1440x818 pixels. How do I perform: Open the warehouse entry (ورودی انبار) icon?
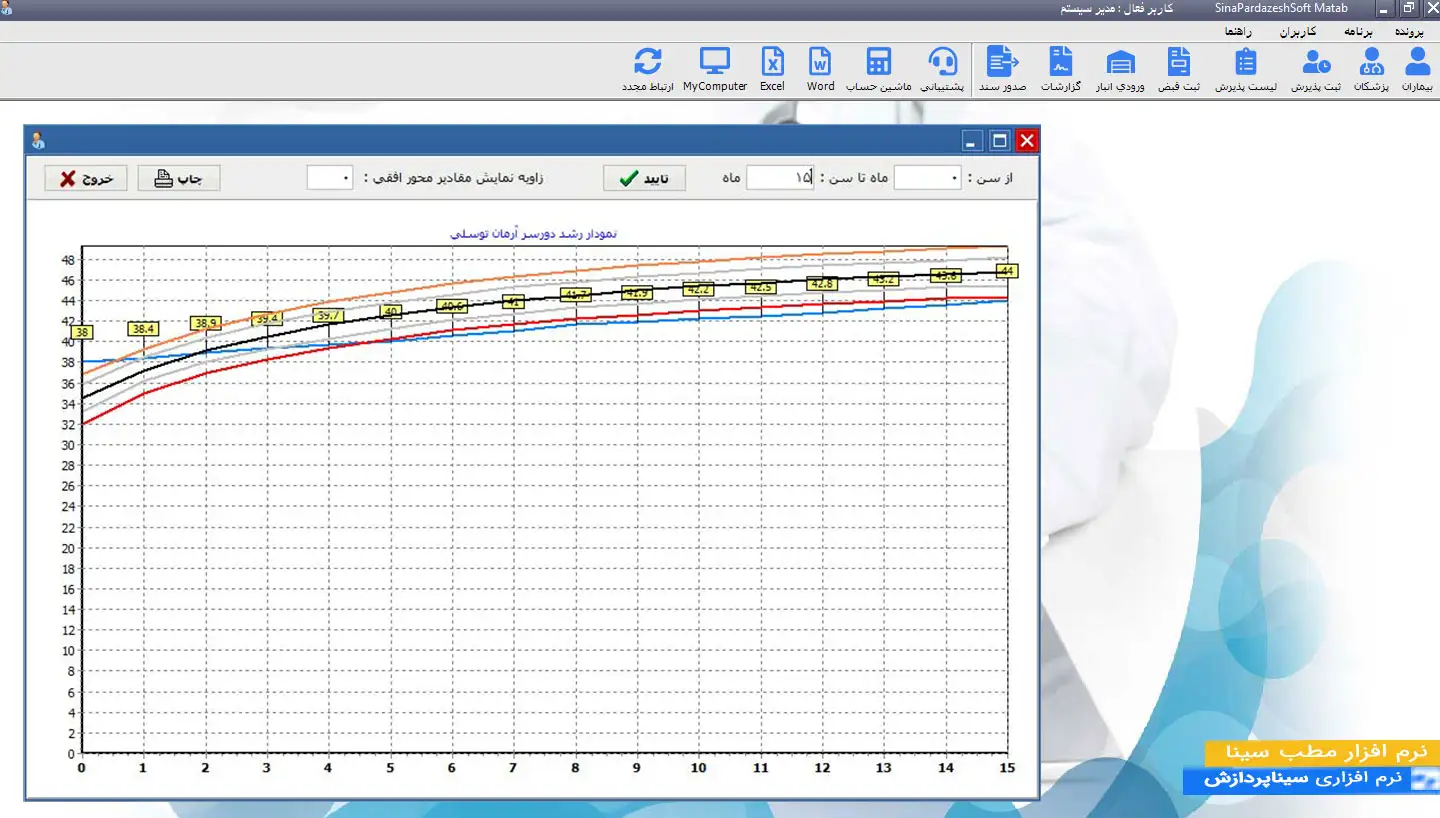tap(1121, 69)
